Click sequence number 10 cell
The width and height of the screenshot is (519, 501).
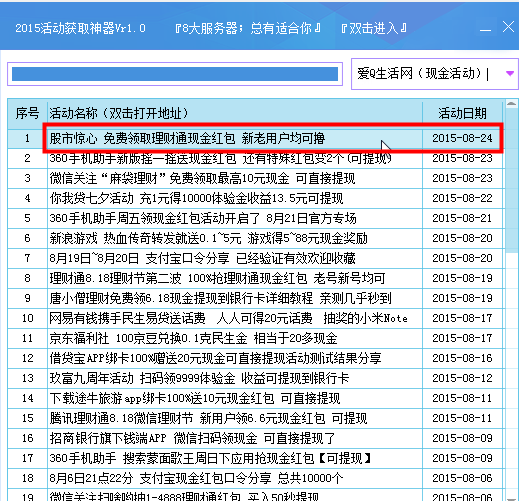pyautogui.click(x=28, y=318)
